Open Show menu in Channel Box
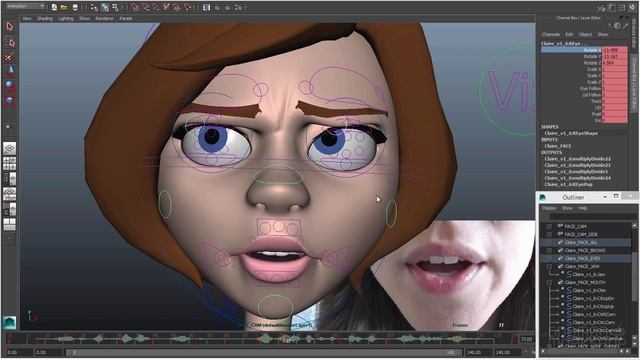640x360 pixels. tap(603, 34)
